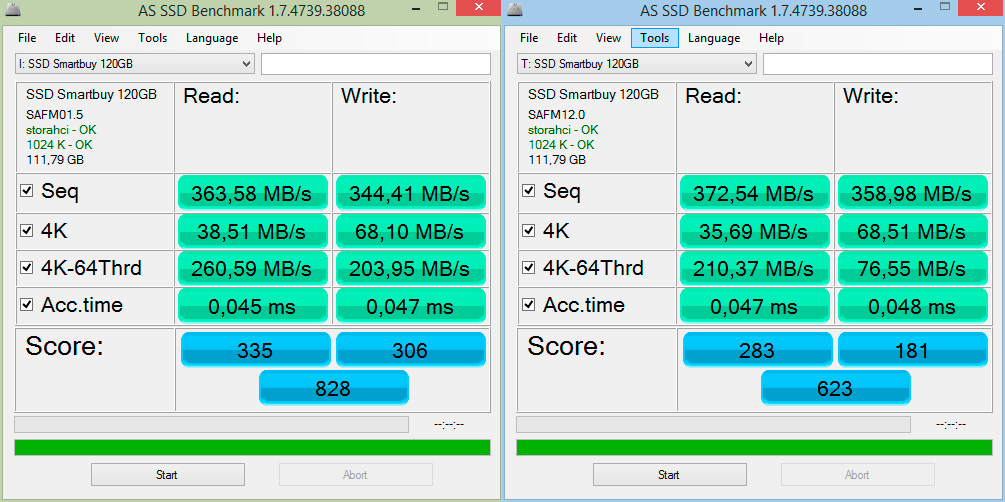Click Seq write result 358,98 MB/s
This screenshot has height=502, width=1005.
912,193
